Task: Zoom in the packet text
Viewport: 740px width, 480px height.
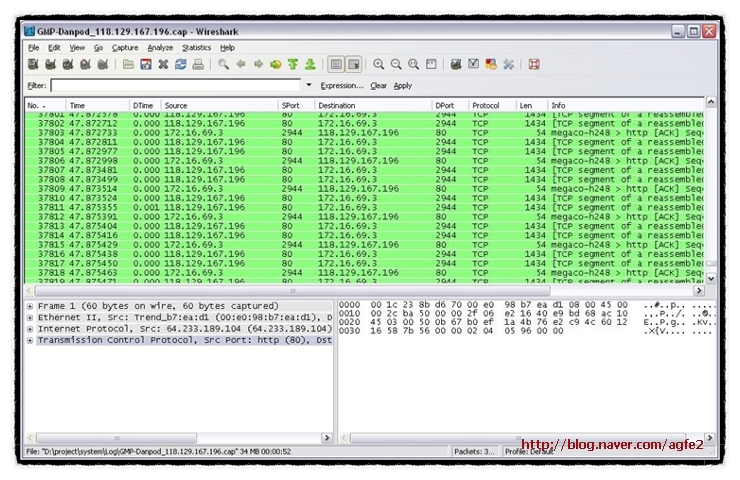Action: (x=378, y=64)
